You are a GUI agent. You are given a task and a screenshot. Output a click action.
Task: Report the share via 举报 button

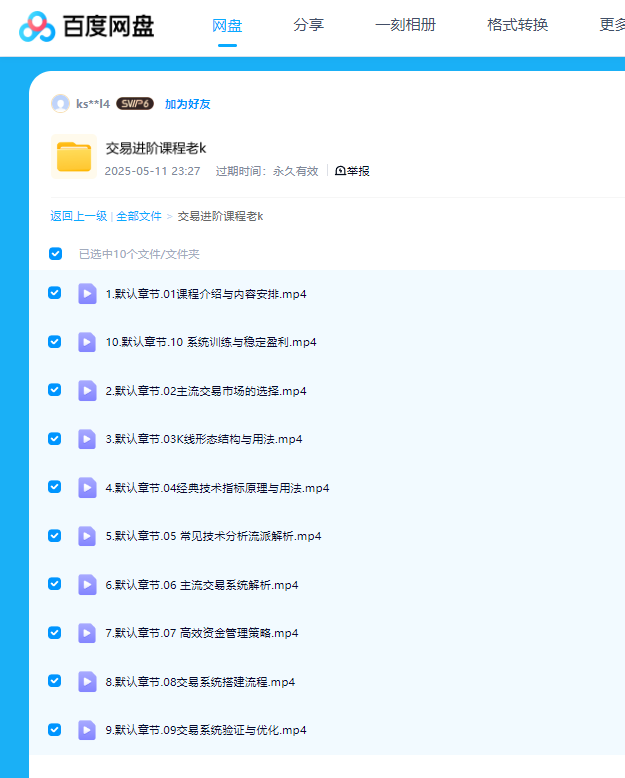(352, 171)
